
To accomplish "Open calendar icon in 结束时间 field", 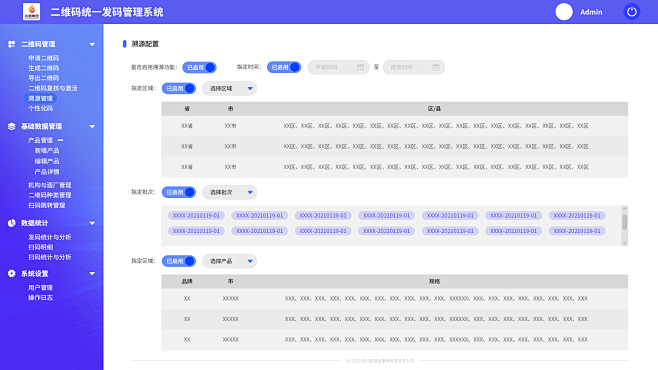I will click(436, 67).
